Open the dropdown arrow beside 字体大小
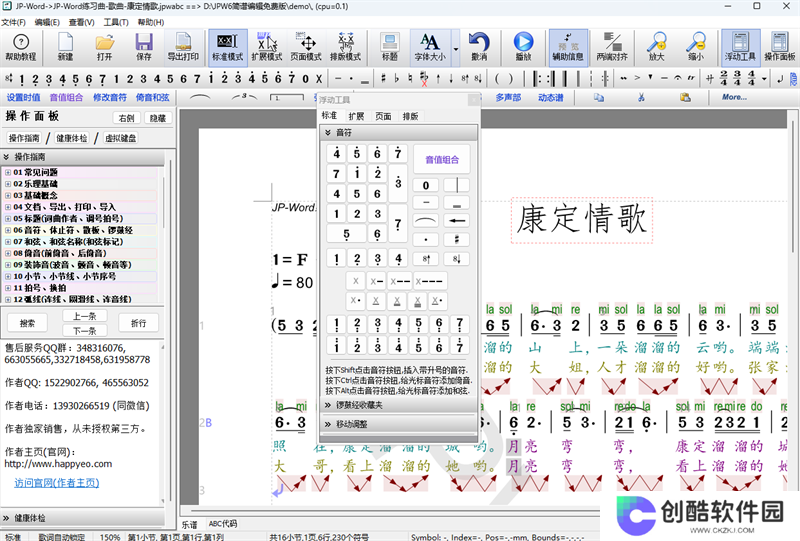800x541 pixels. (456, 49)
